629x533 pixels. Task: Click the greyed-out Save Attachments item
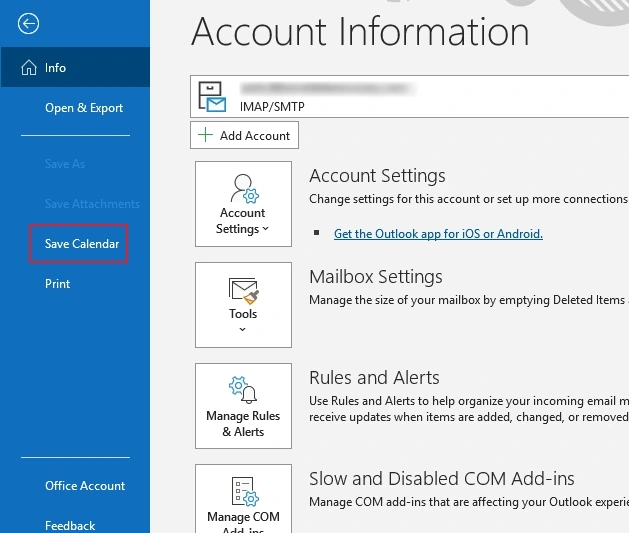(x=92, y=204)
